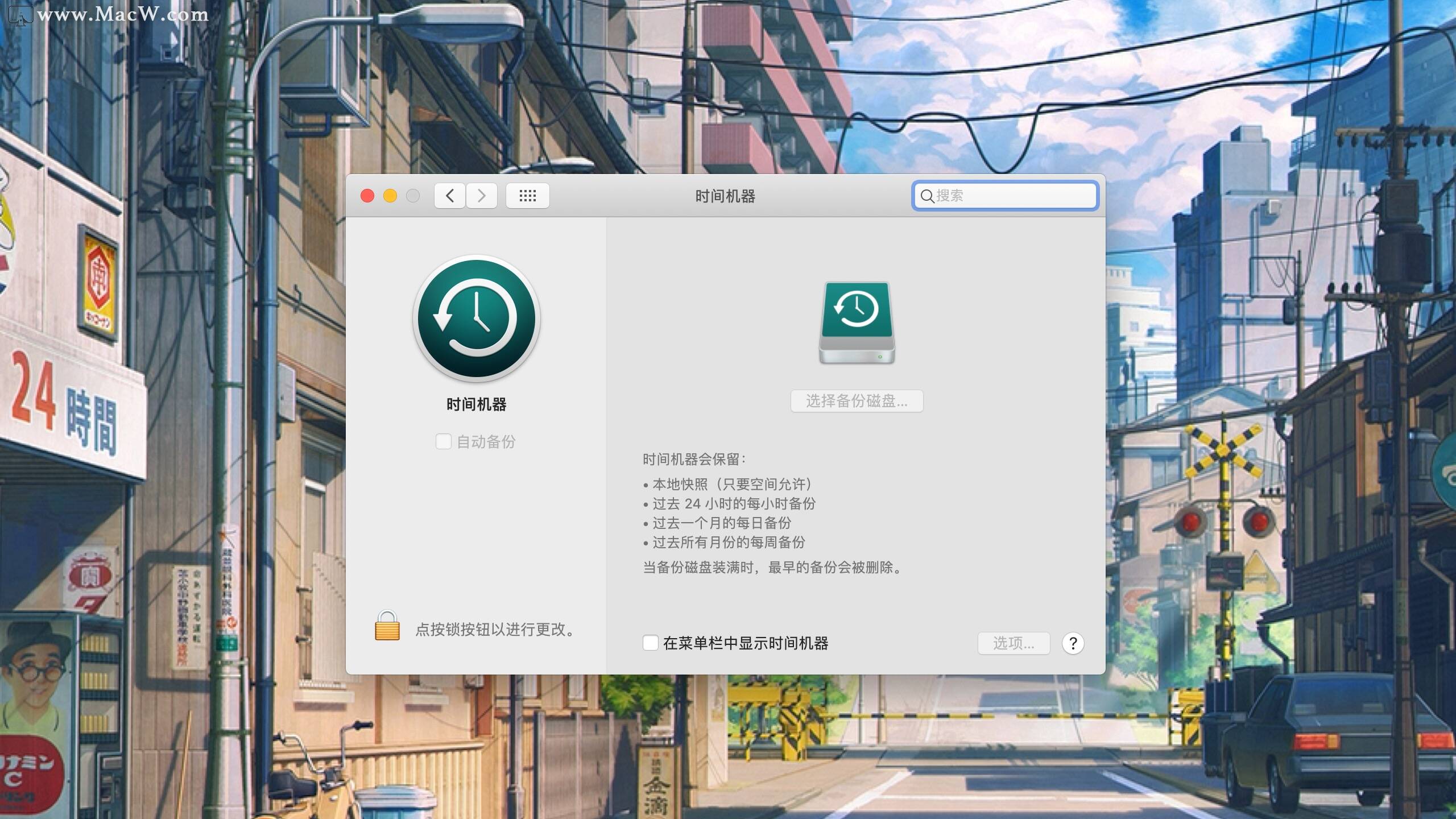Click the large Time Machine clock icon
1456x819 pixels.
(477, 318)
